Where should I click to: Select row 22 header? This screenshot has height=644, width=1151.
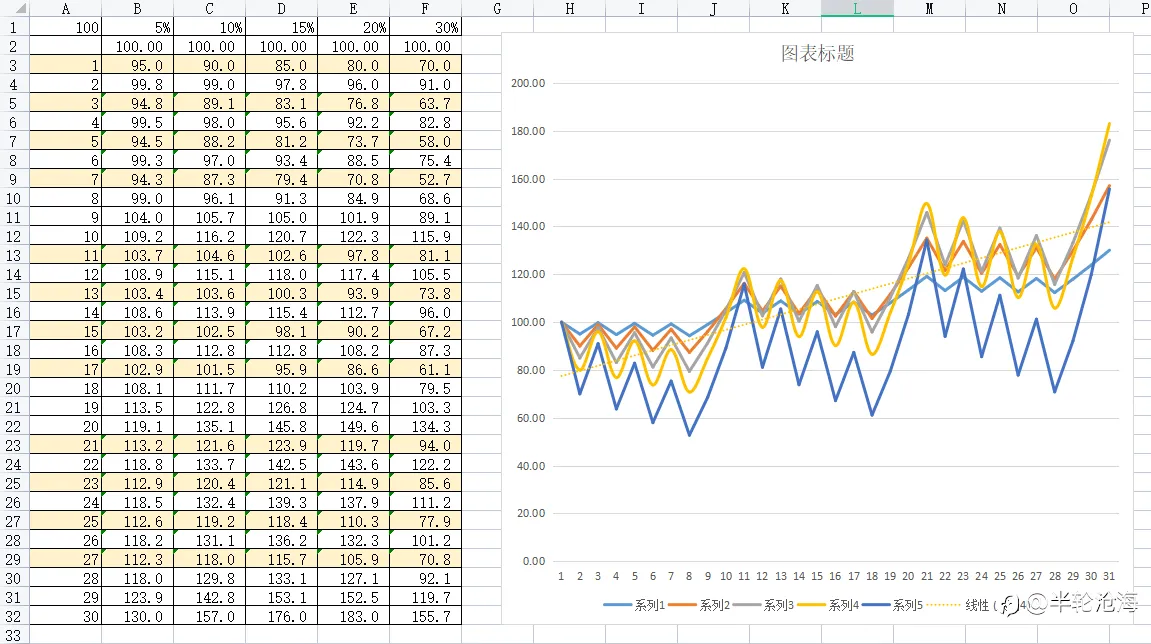coord(14,427)
